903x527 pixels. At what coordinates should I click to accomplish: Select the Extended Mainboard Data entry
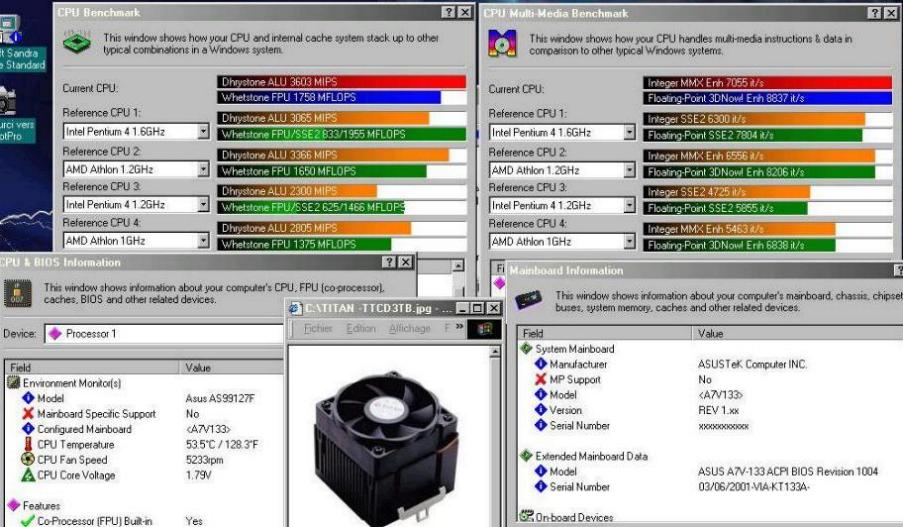593,456
